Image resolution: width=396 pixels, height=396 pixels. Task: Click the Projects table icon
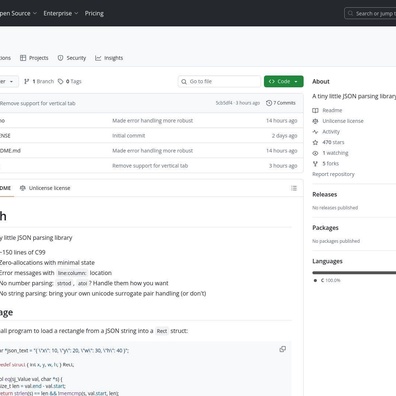(x=23, y=58)
